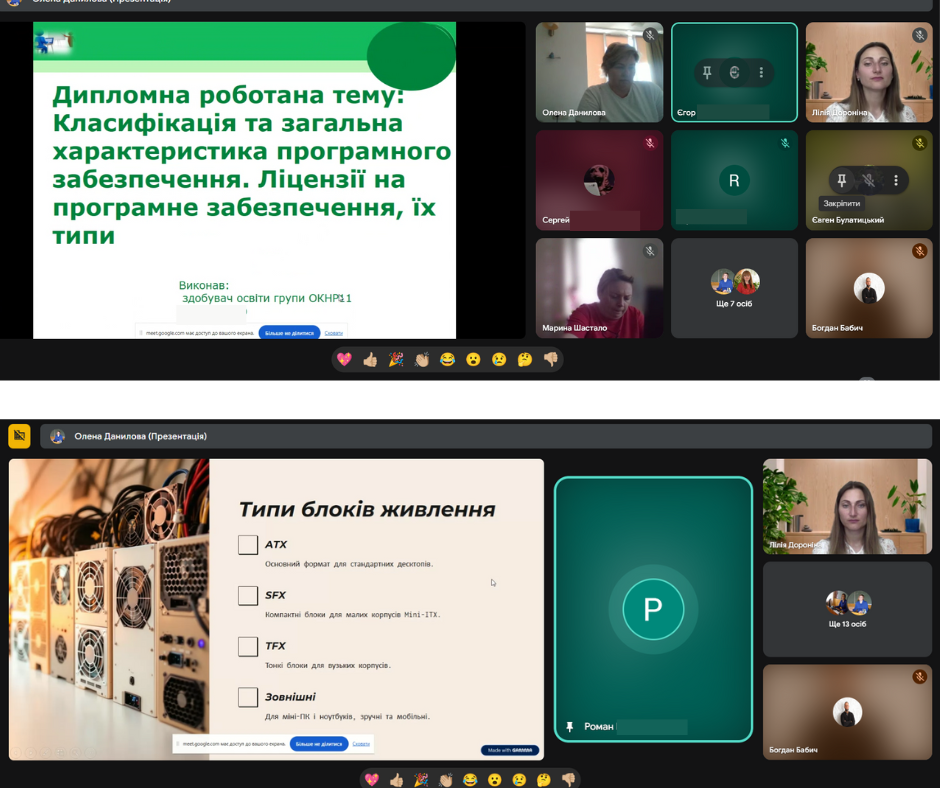Click muted mic icon on Марина Шастало's tile

click(650, 251)
